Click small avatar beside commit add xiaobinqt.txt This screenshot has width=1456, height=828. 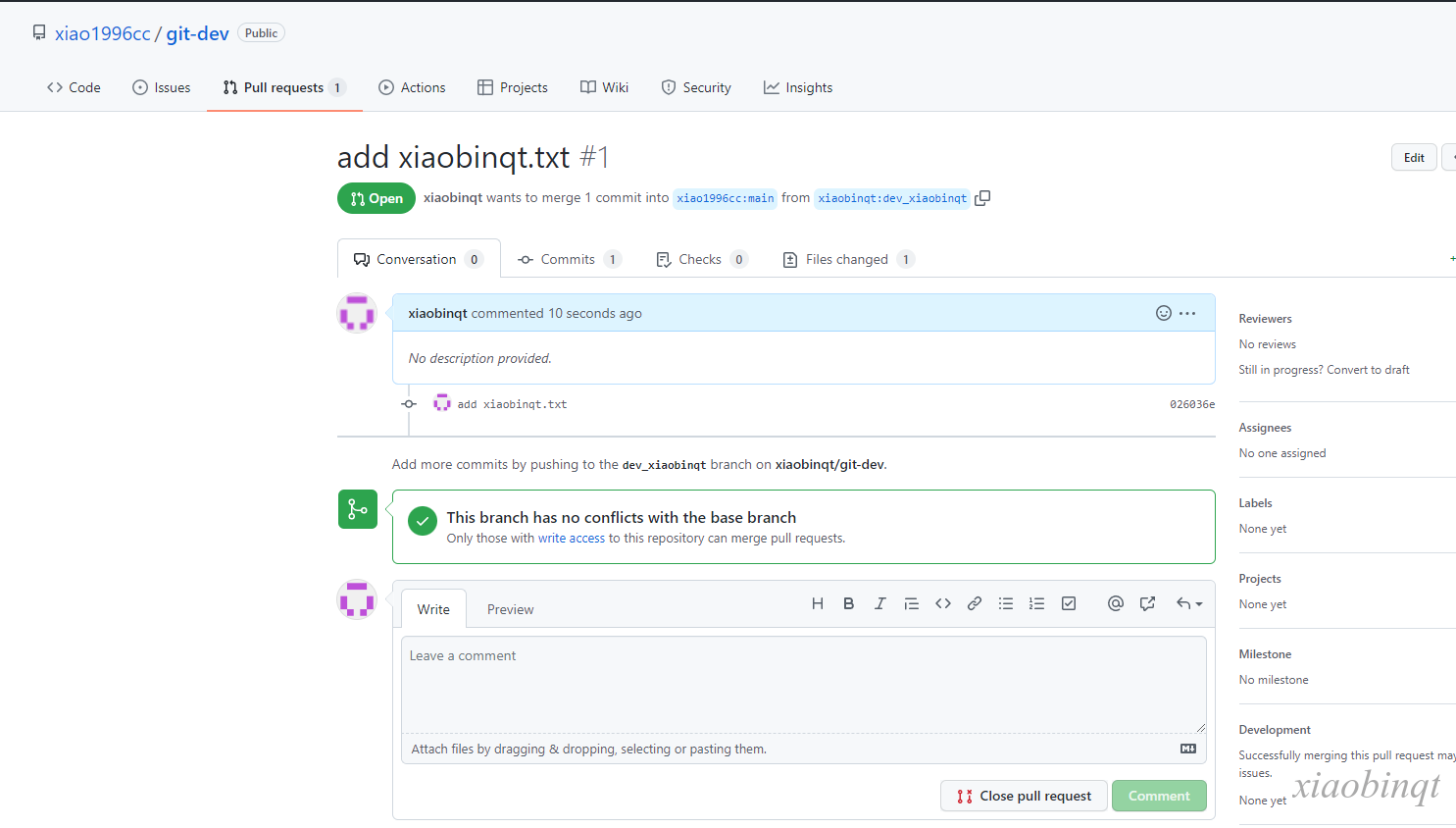pos(442,403)
